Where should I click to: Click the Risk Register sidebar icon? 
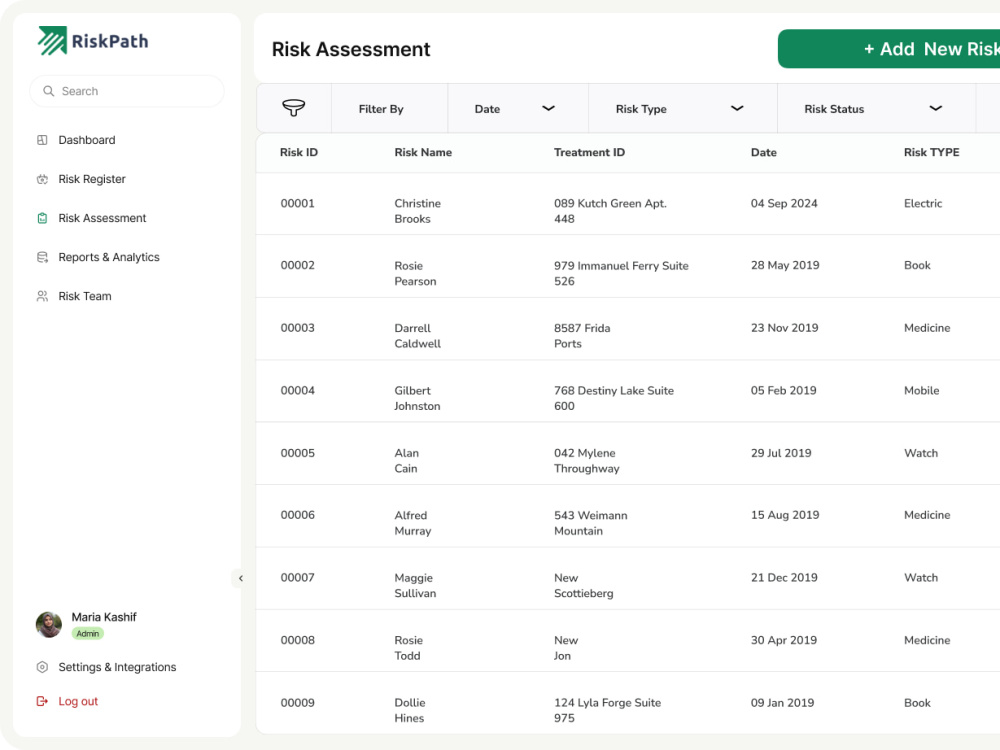[x=42, y=179]
